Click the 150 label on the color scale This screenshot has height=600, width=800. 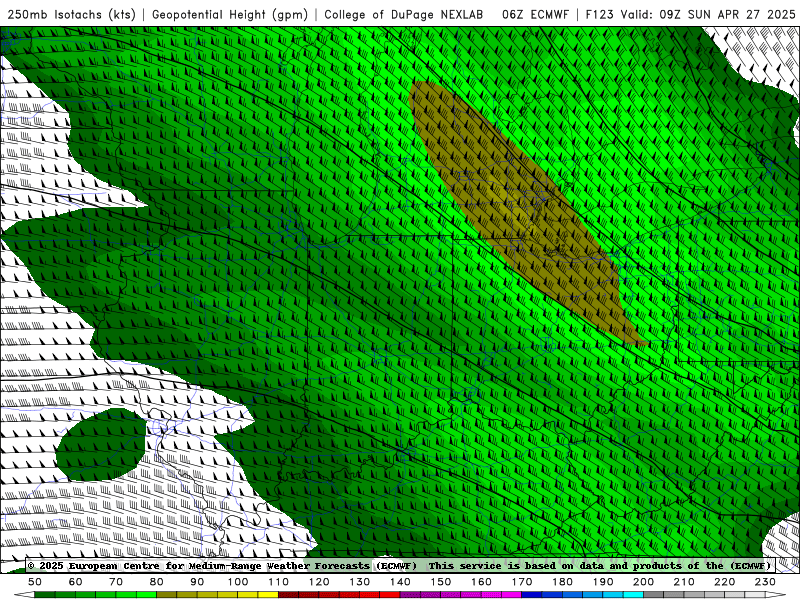point(440,582)
